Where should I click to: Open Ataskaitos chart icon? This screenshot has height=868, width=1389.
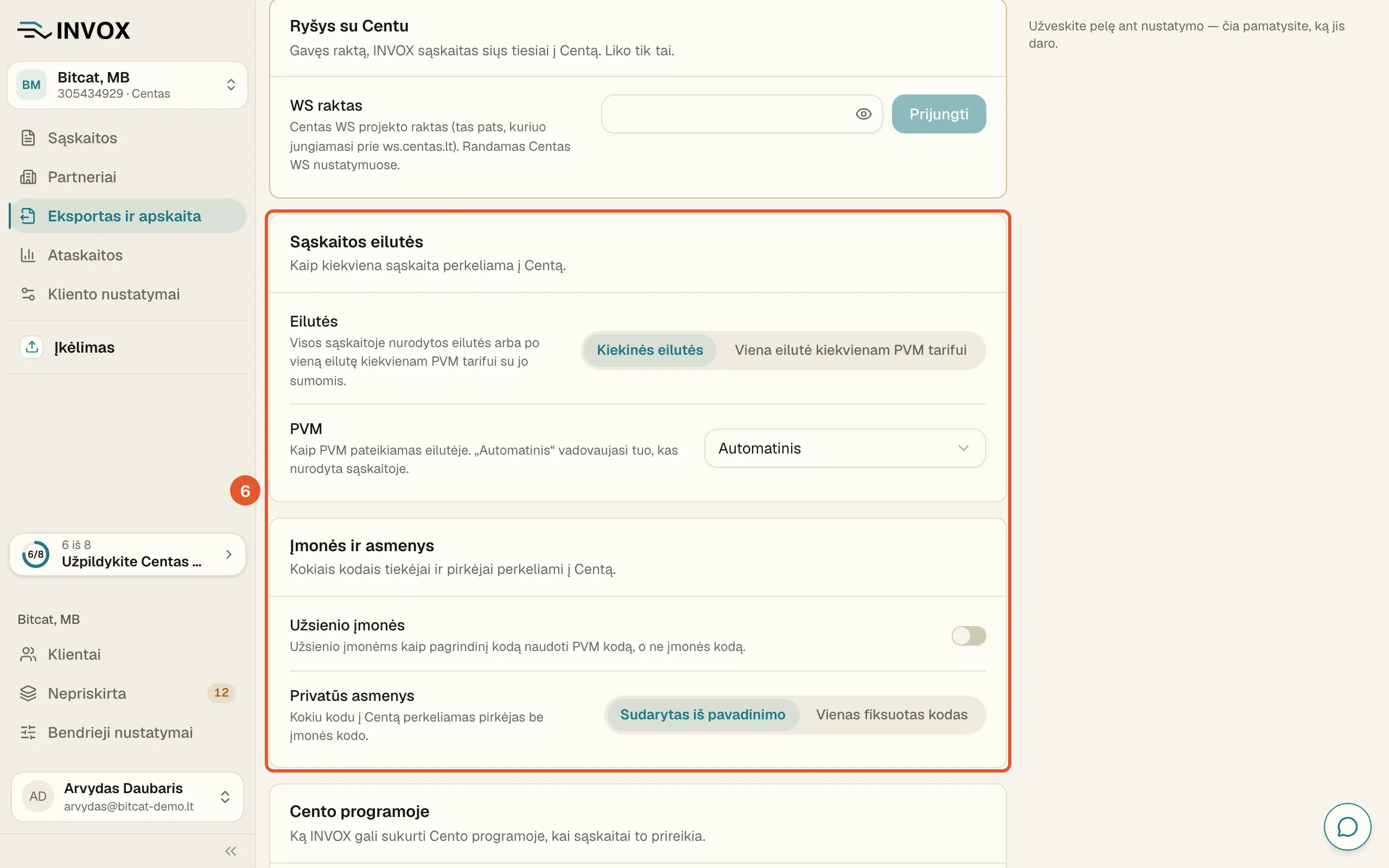[28, 255]
